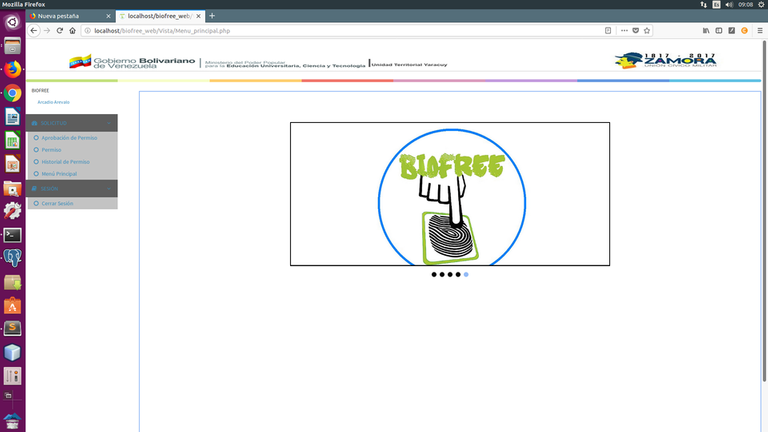Image resolution: width=768 pixels, height=432 pixels.
Task: Click the forward navigation arrow
Action: coord(47,30)
